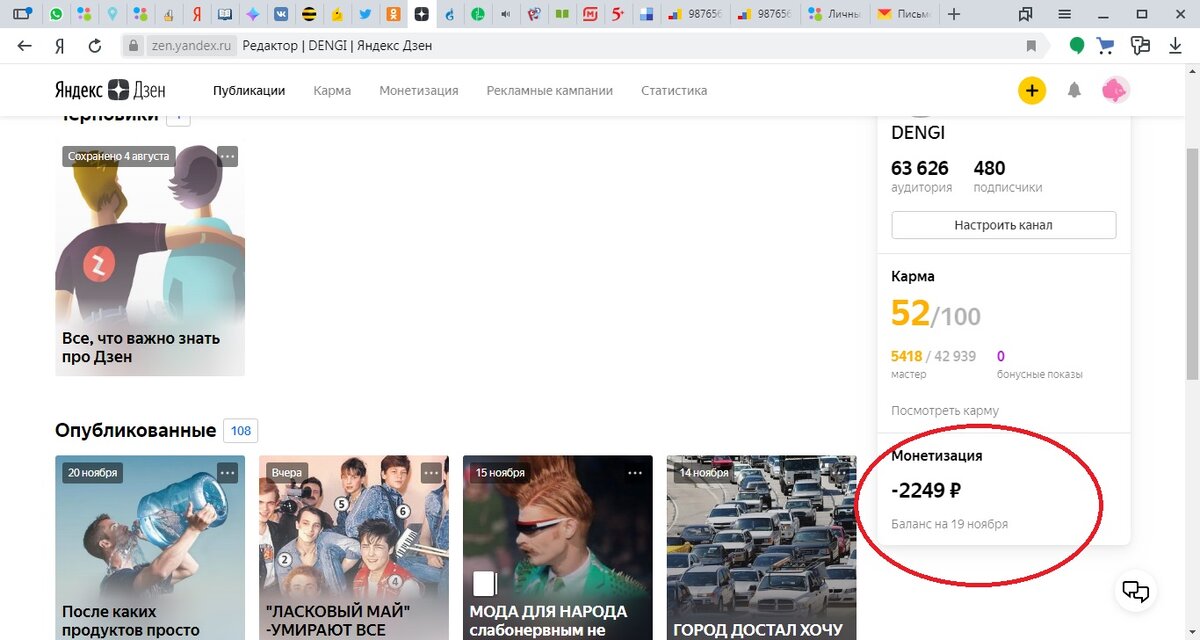Open browser downloads

(1176, 46)
